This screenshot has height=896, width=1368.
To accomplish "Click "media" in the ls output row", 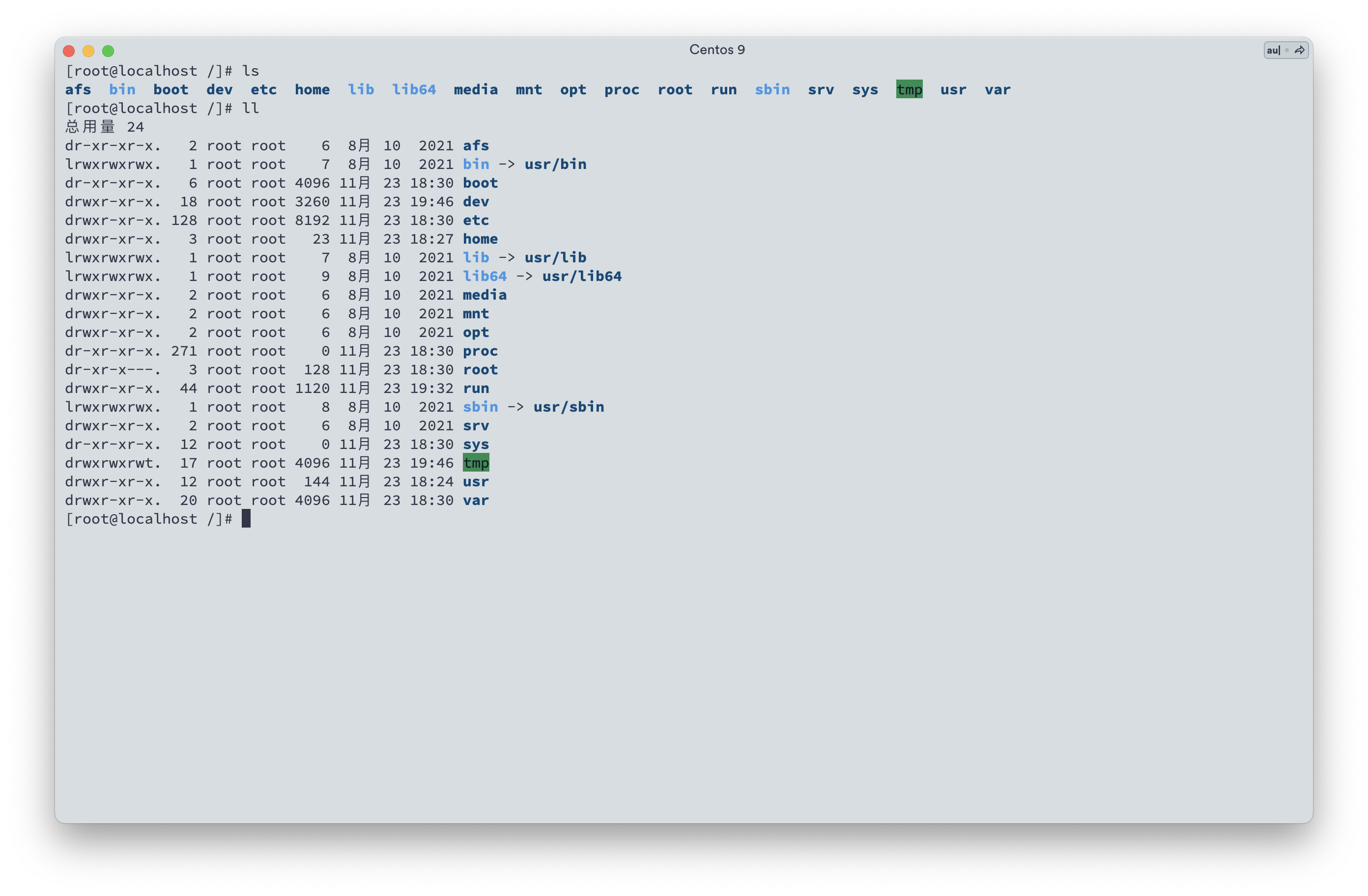I will tap(476, 89).
